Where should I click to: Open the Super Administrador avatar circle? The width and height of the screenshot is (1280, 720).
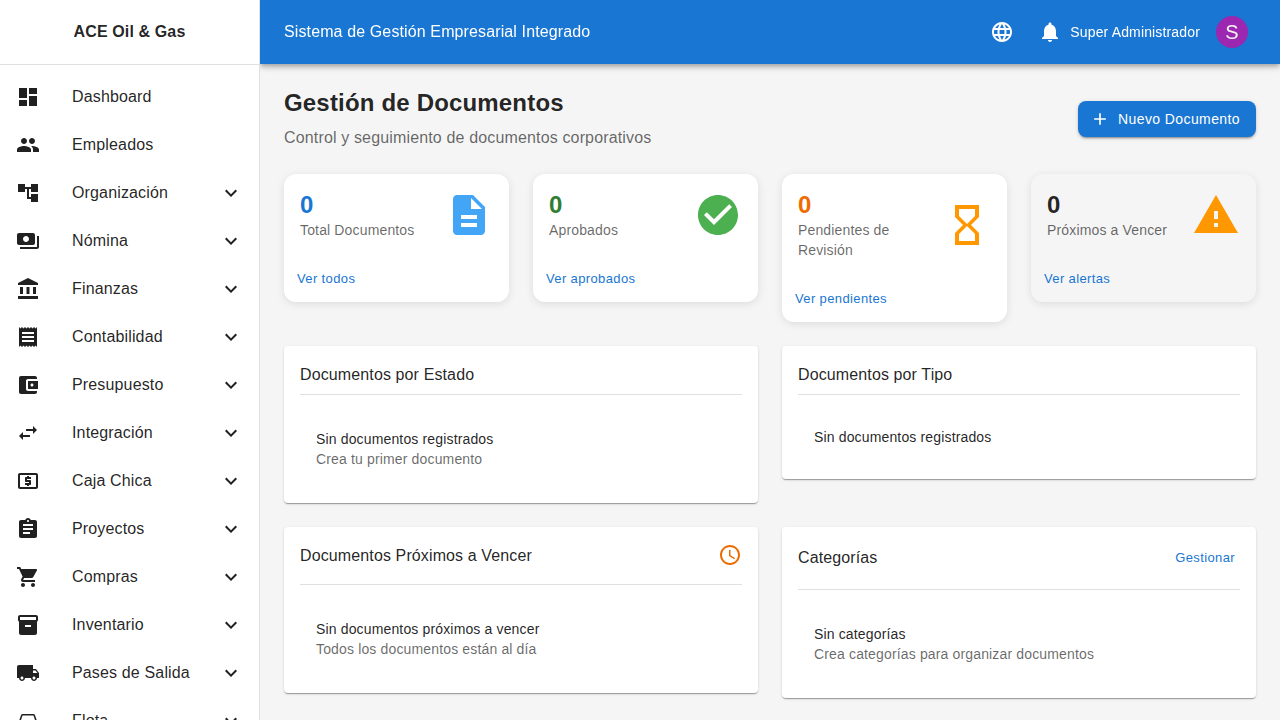tap(1231, 31)
